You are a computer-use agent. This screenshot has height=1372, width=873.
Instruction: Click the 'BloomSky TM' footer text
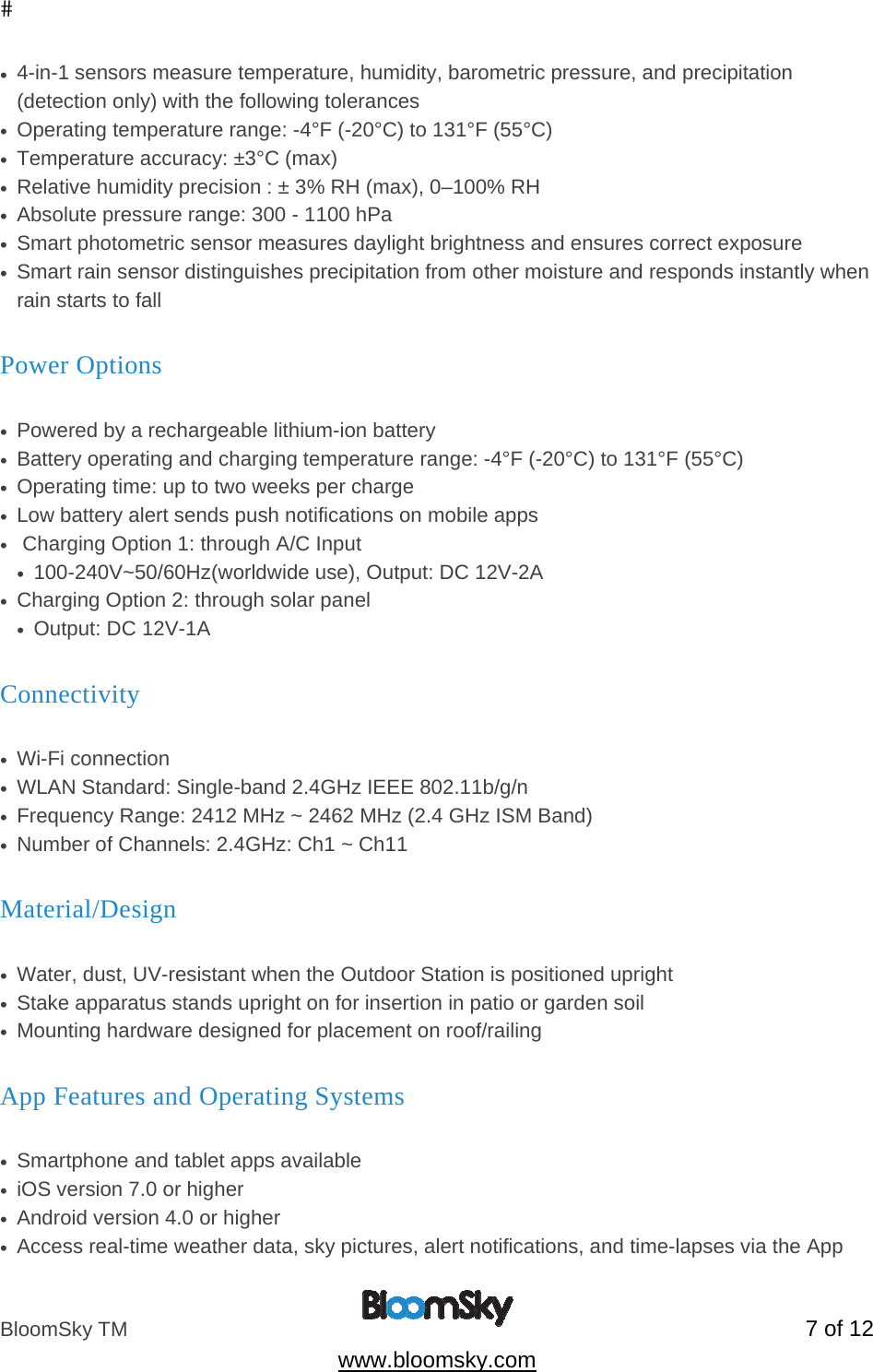point(64,1330)
